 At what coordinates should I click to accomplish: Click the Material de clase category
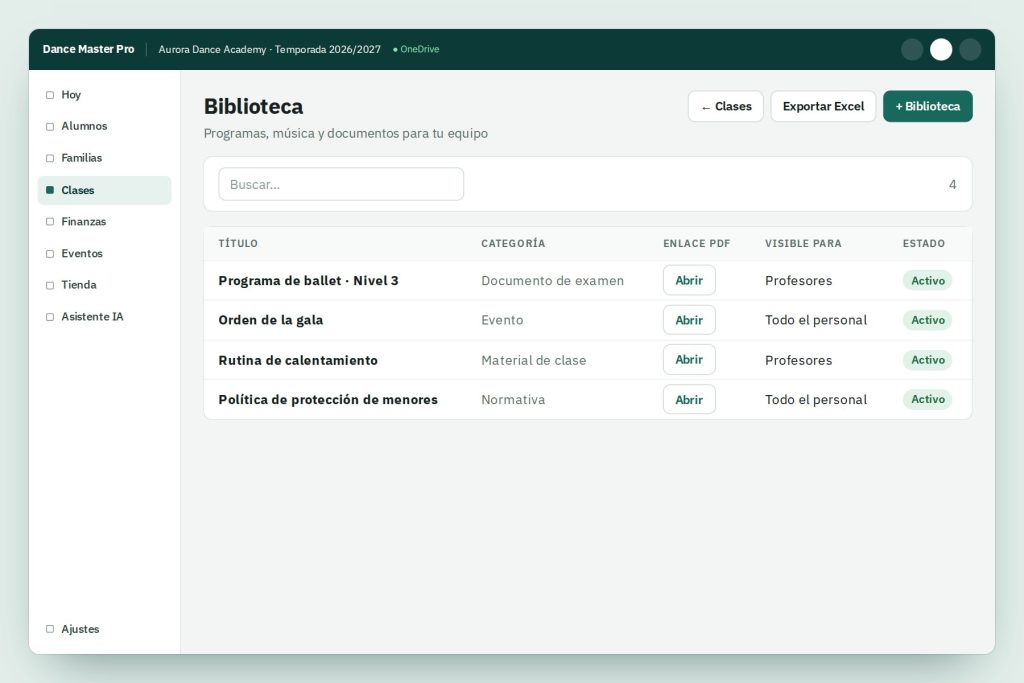(534, 360)
